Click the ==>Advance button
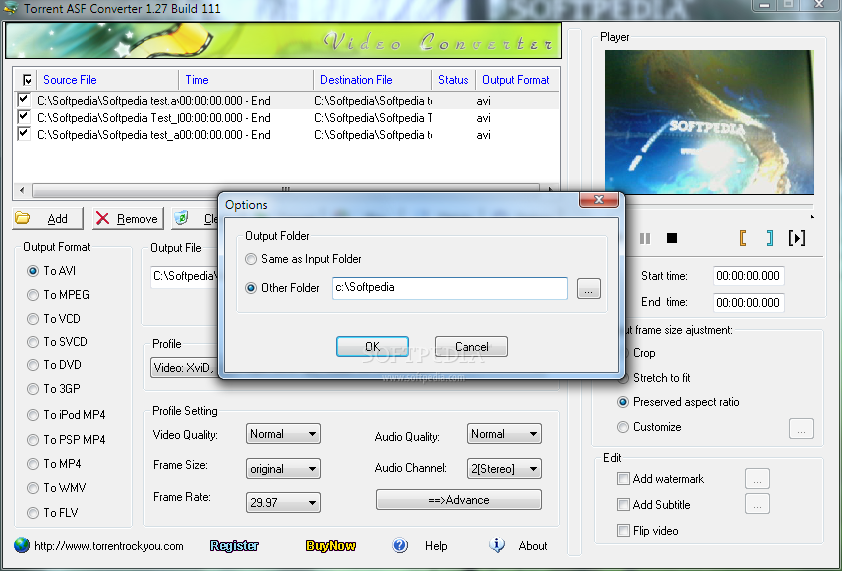The width and height of the screenshot is (842, 571). pos(459,500)
